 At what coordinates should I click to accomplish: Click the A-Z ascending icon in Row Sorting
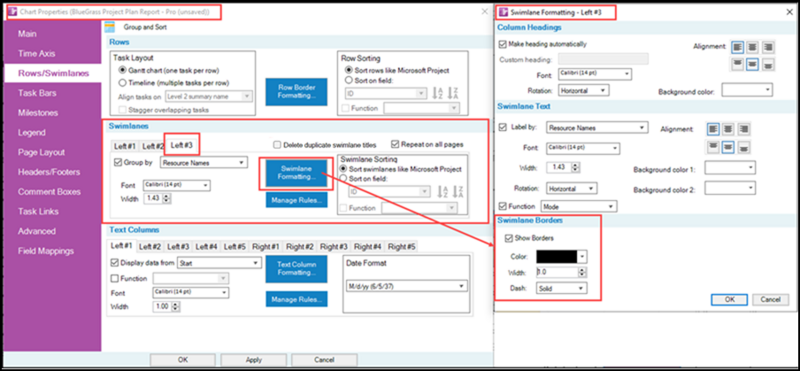[x=437, y=93]
